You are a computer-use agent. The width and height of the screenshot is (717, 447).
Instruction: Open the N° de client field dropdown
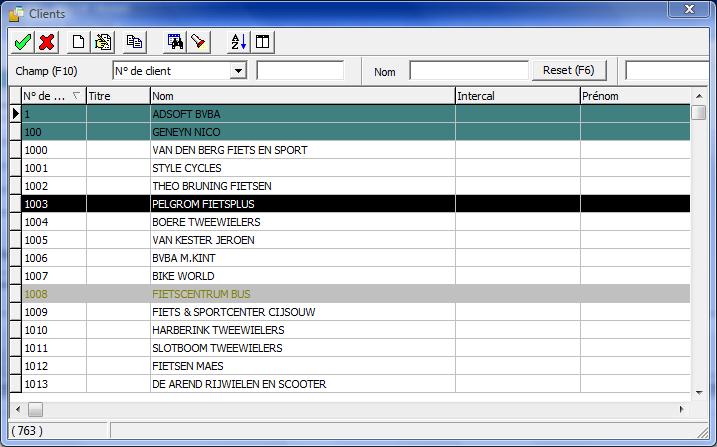pos(238,71)
